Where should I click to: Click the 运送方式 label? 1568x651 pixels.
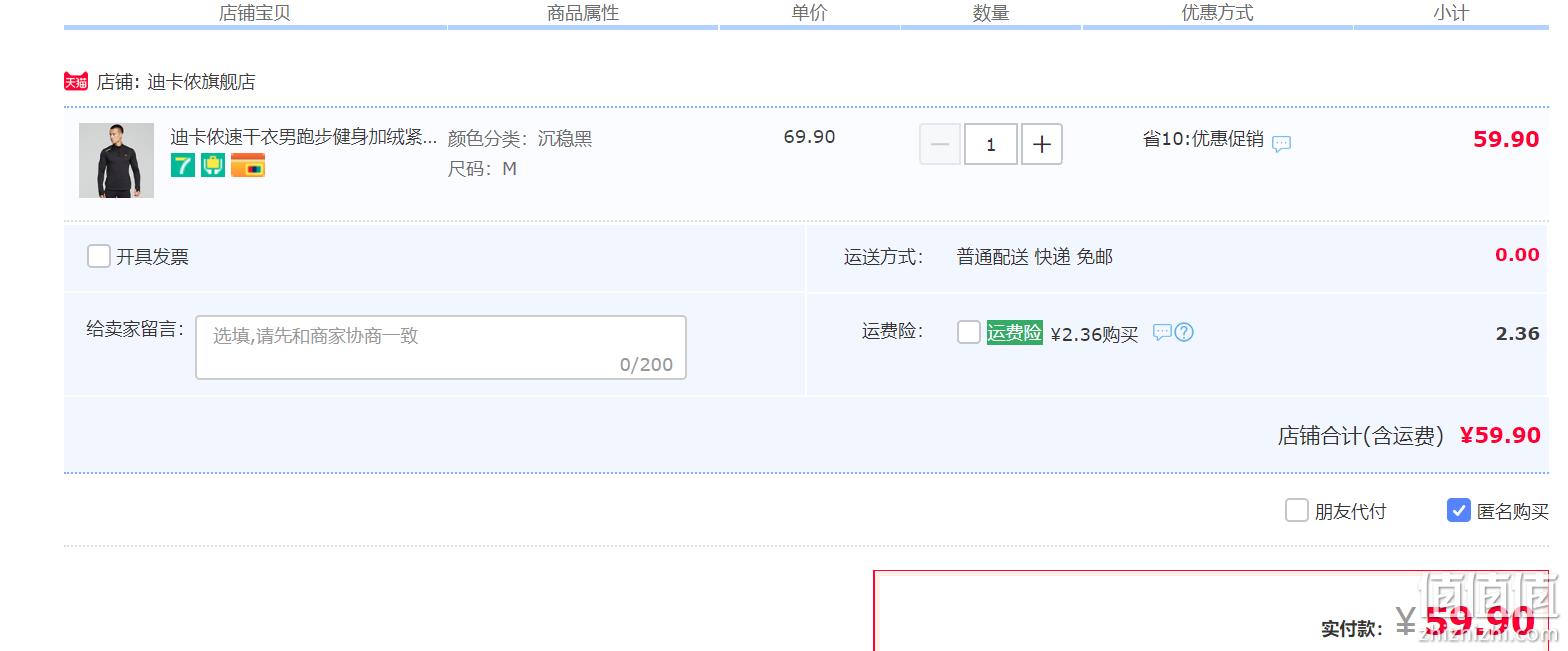click(x=883, y=257)
